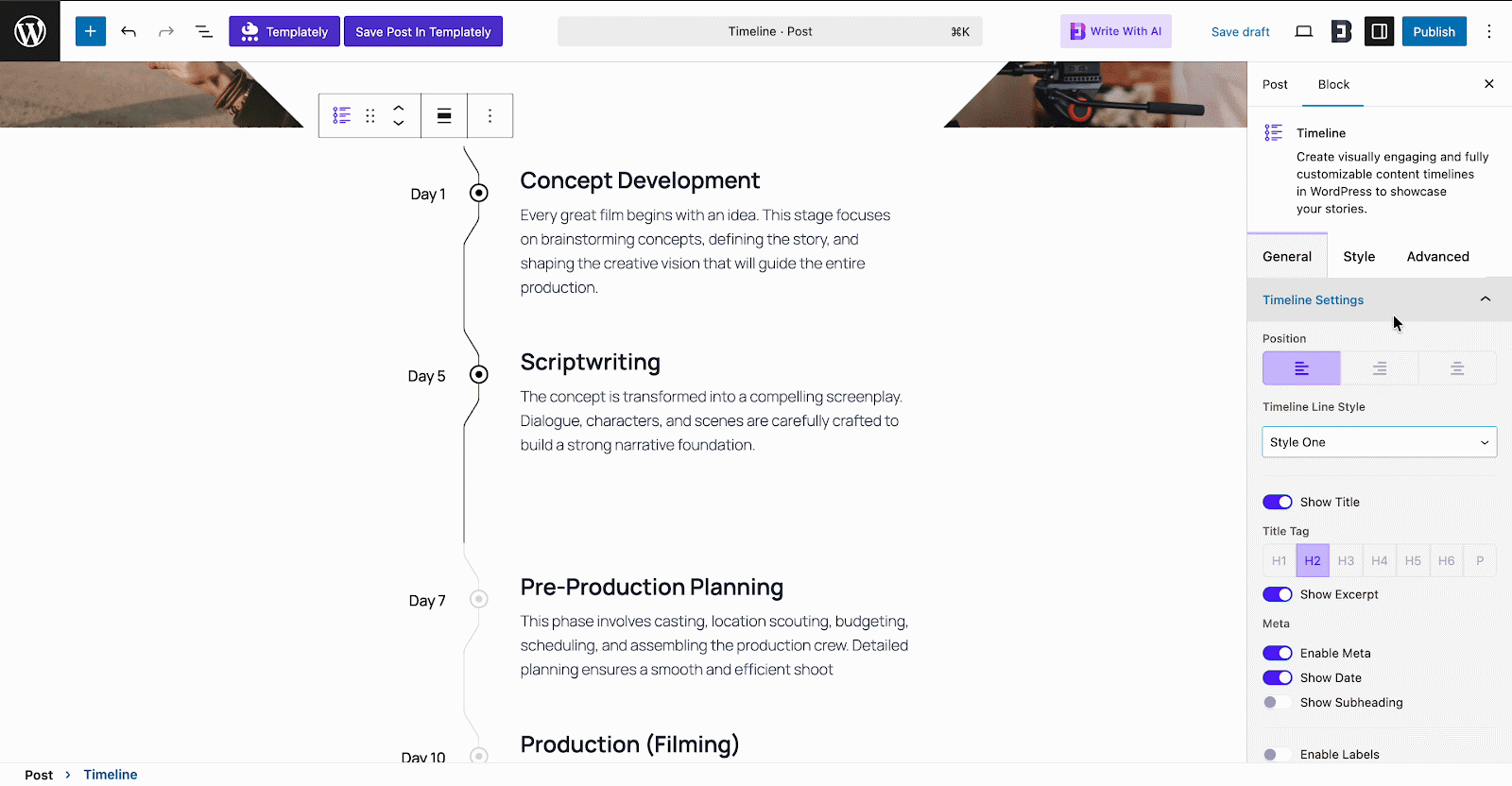The width and height of the screenshot is (1512, 786).
Task: Select the Timeline block parent icon
Action: pyautogui.click(x=340, y=114)
